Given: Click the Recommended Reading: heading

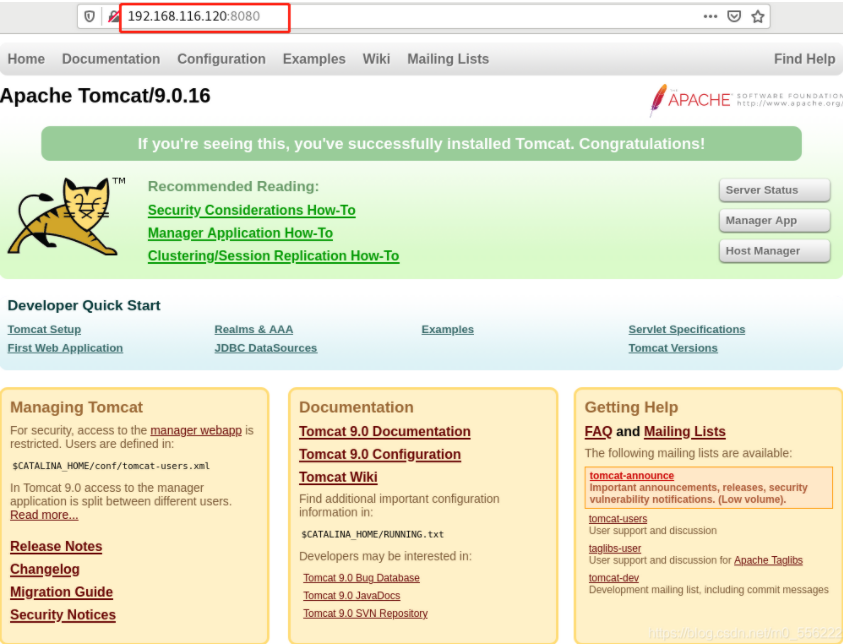Looking at the screenshot, I should click(x=233, y=186).
